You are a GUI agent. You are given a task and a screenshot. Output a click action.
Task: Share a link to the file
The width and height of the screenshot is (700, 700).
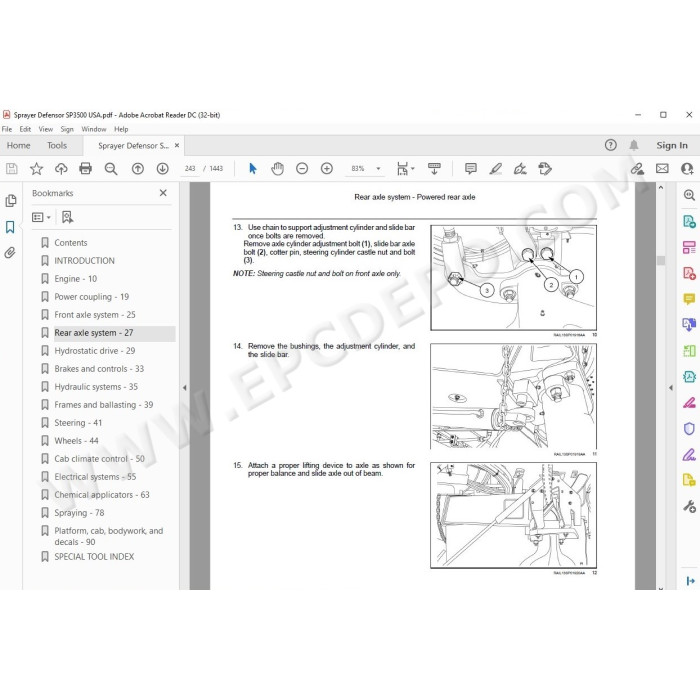[637, 169]
